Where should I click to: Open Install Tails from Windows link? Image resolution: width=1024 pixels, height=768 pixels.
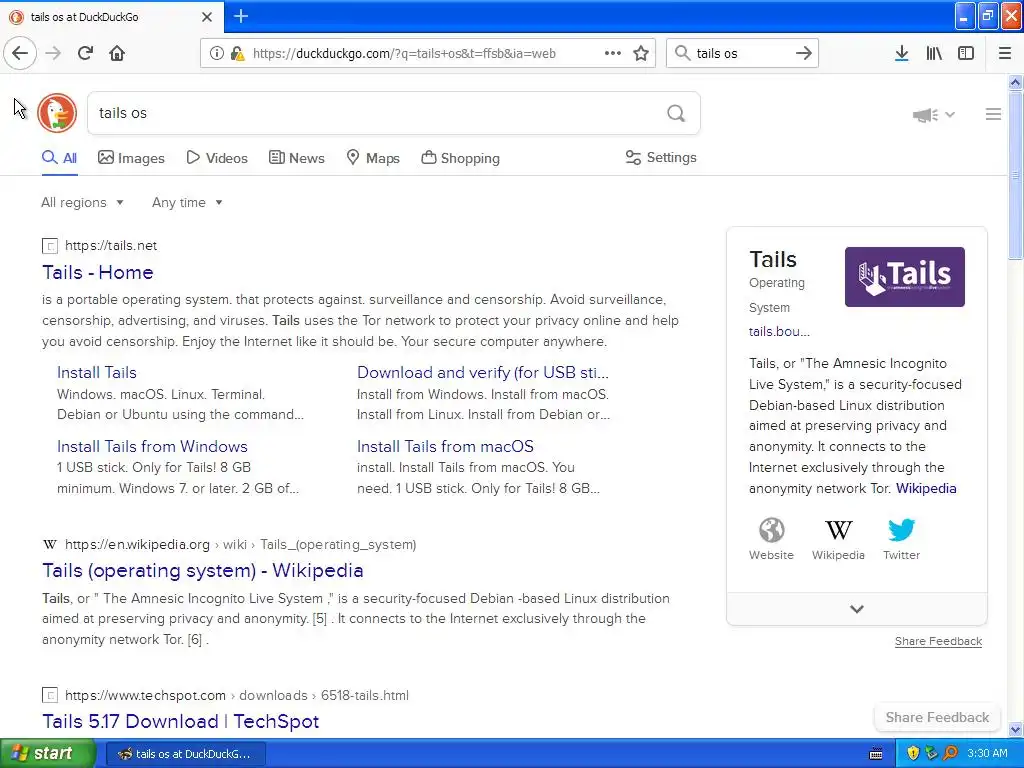tap(152, 446)
